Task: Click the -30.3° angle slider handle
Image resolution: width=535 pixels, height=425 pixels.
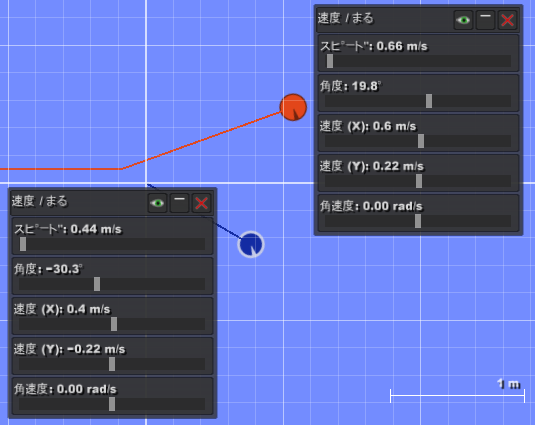Action: point(97,284)
